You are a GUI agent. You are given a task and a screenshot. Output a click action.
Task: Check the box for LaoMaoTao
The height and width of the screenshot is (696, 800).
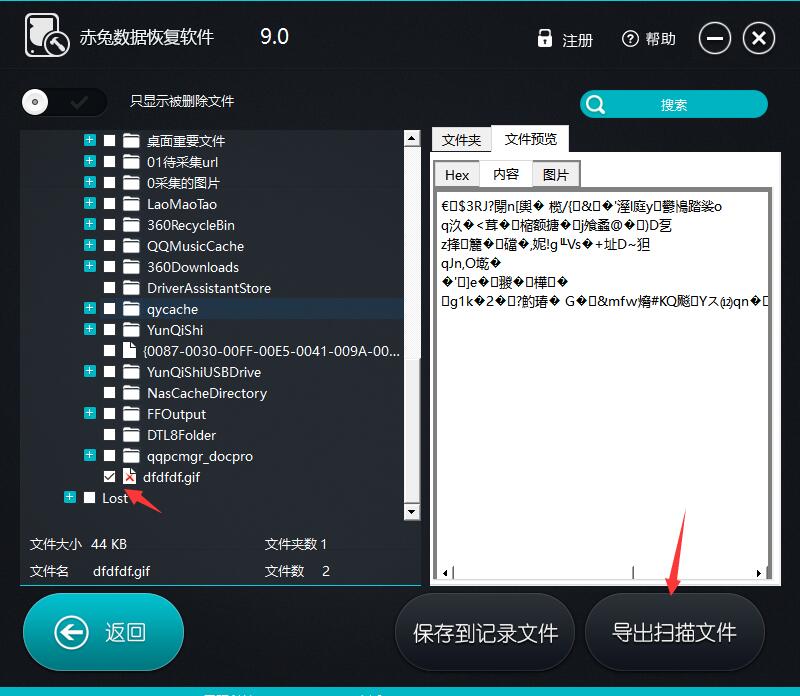[x=109, y=204]
